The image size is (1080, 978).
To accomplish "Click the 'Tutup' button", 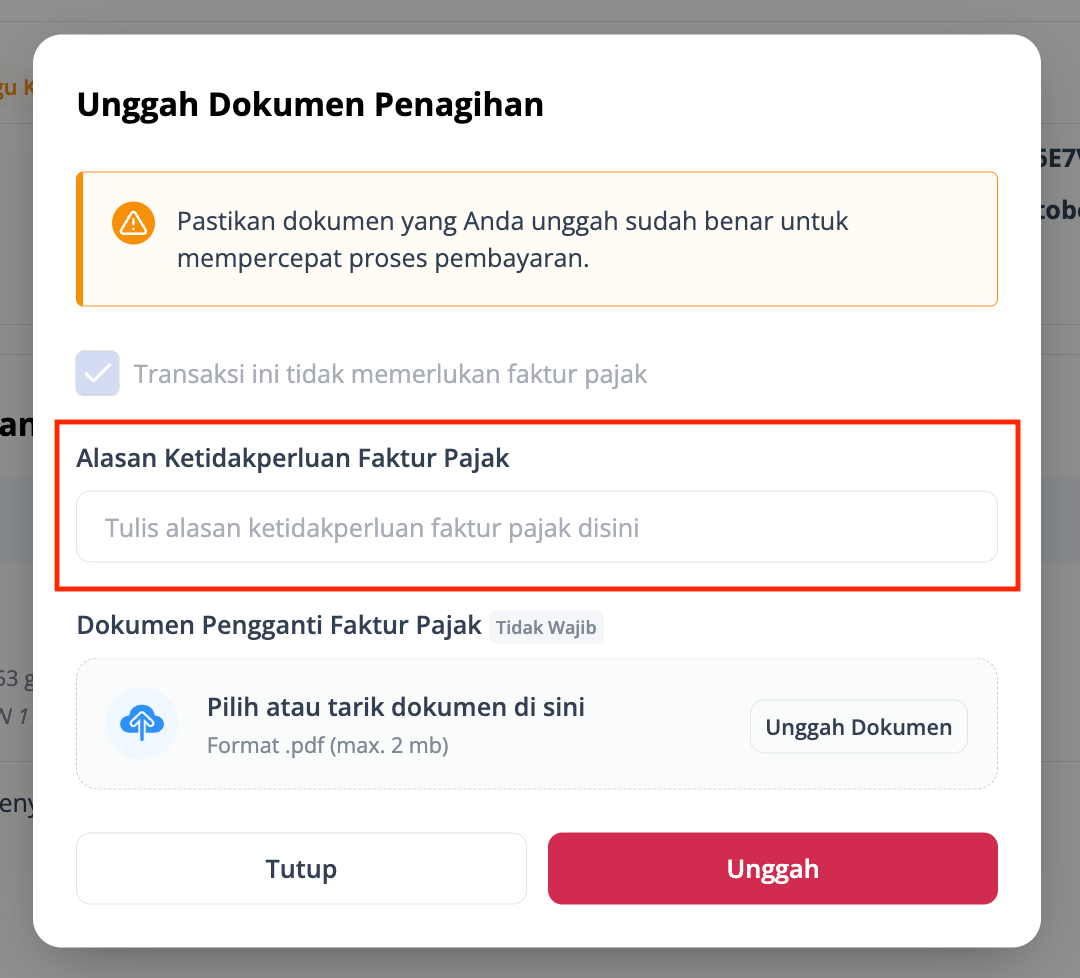I will coord(301,868).
